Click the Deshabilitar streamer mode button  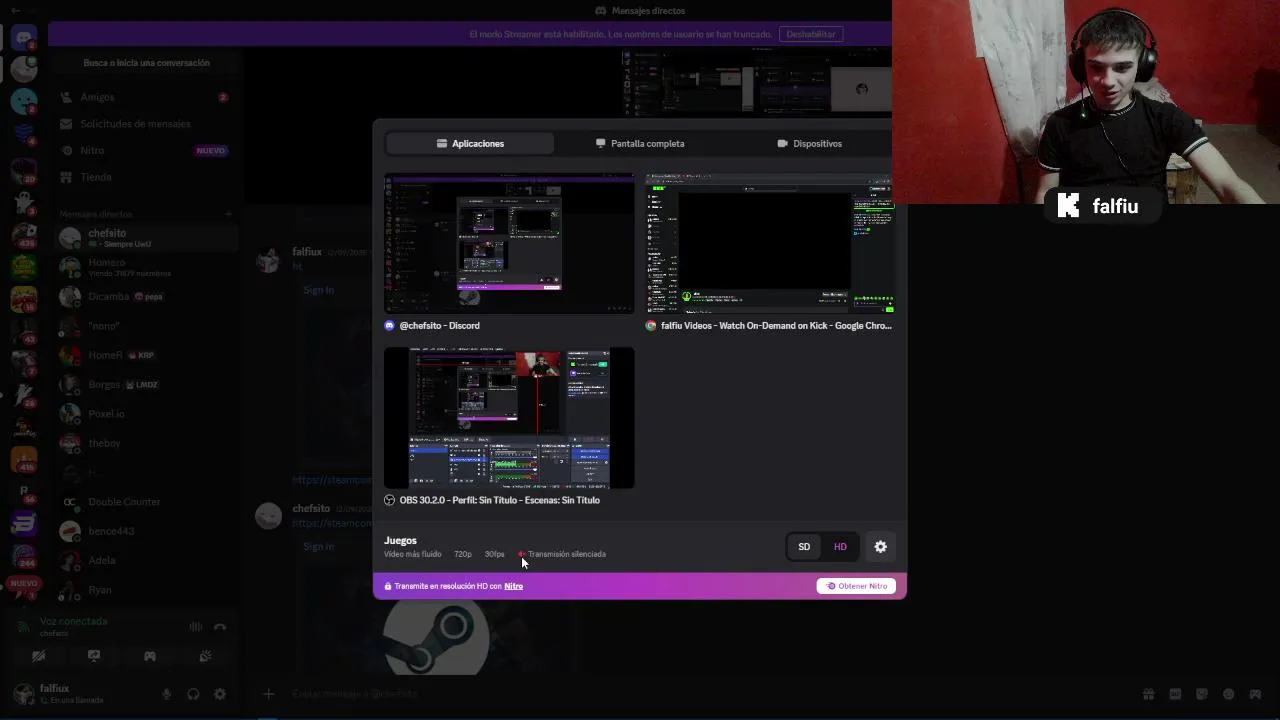pyautogui.click(x=810, y=34)
